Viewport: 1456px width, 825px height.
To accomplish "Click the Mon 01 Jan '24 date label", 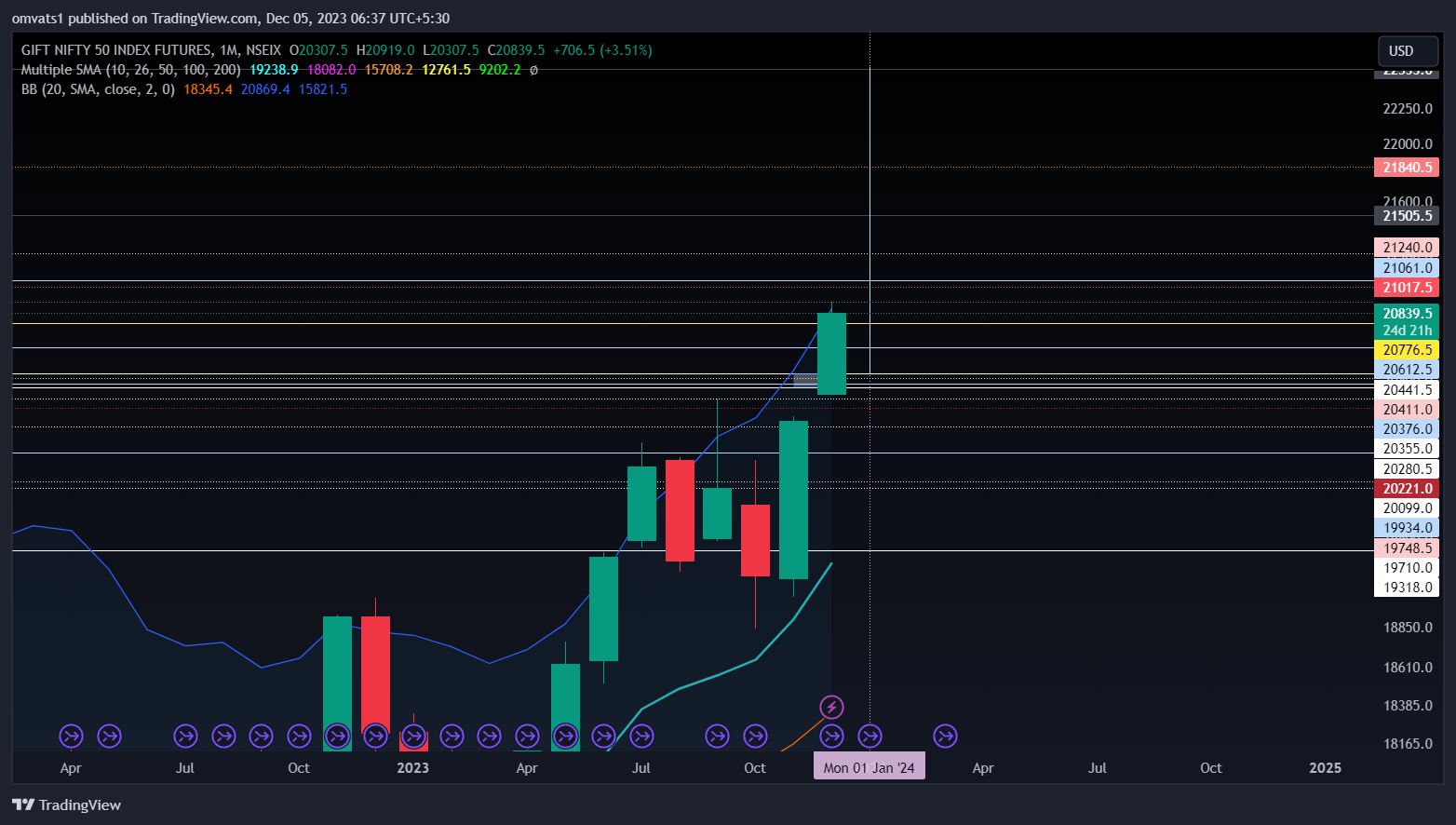I will [870, 767].
